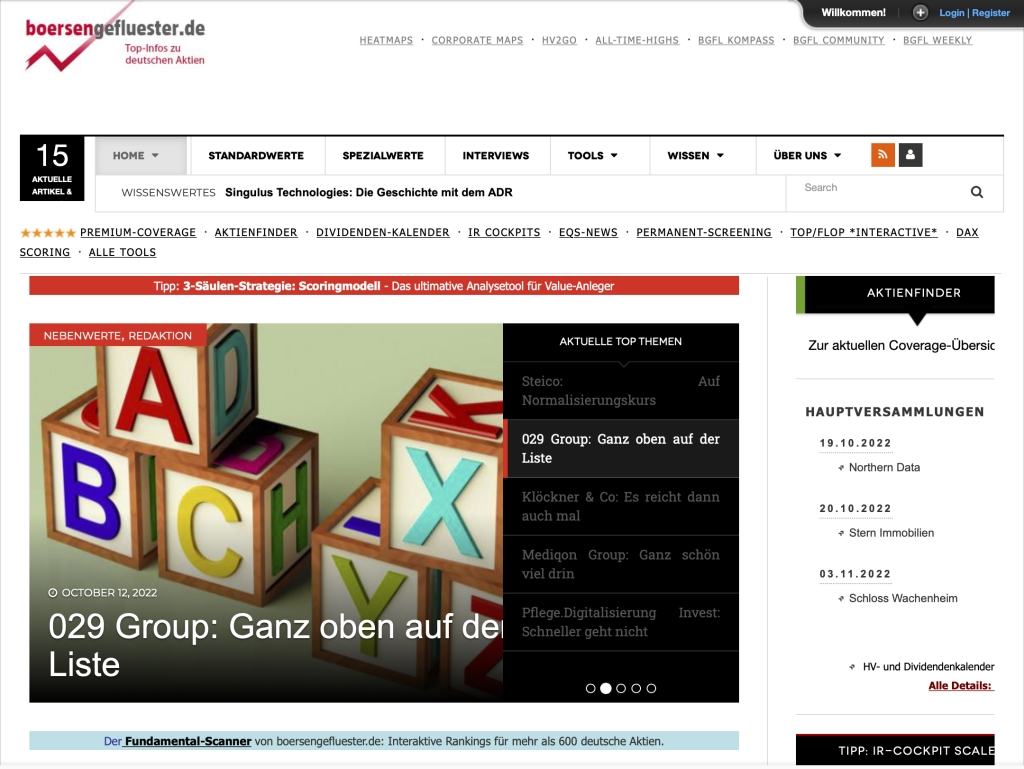Select the first carousel slide dot
This screenshot has height=769, width=1024.
point(591,688)
